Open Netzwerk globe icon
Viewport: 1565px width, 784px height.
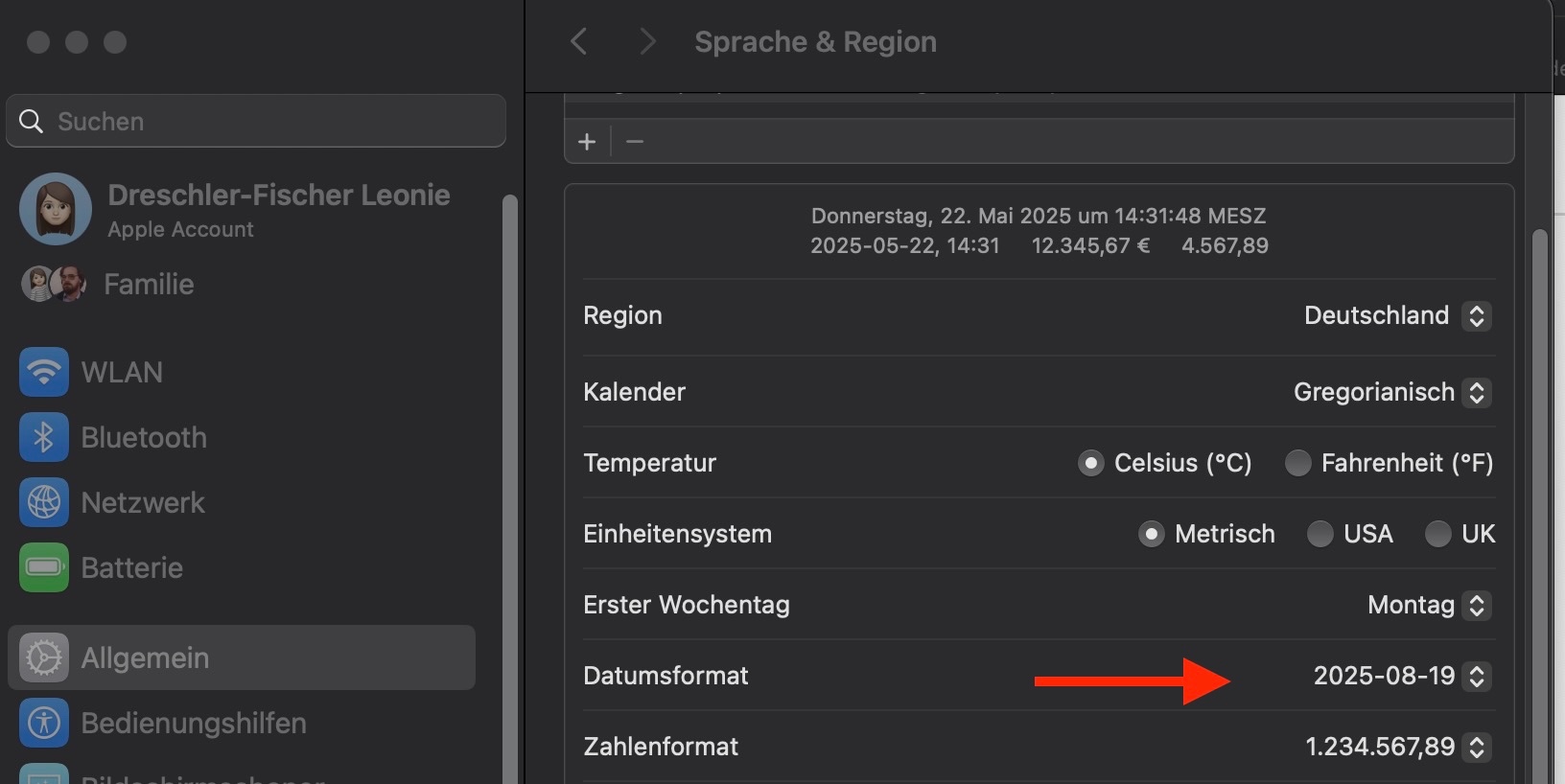coord(44,502)
